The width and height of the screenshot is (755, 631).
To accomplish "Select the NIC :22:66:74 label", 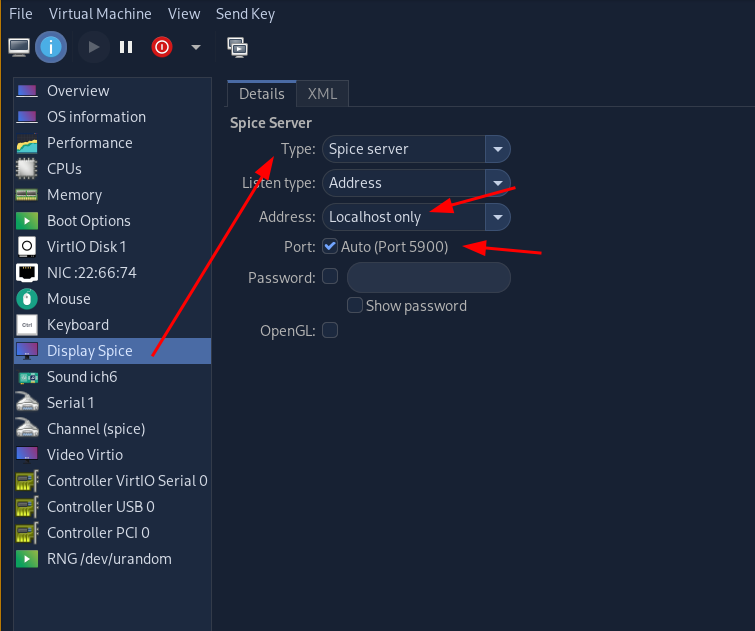I will point(91,273).
